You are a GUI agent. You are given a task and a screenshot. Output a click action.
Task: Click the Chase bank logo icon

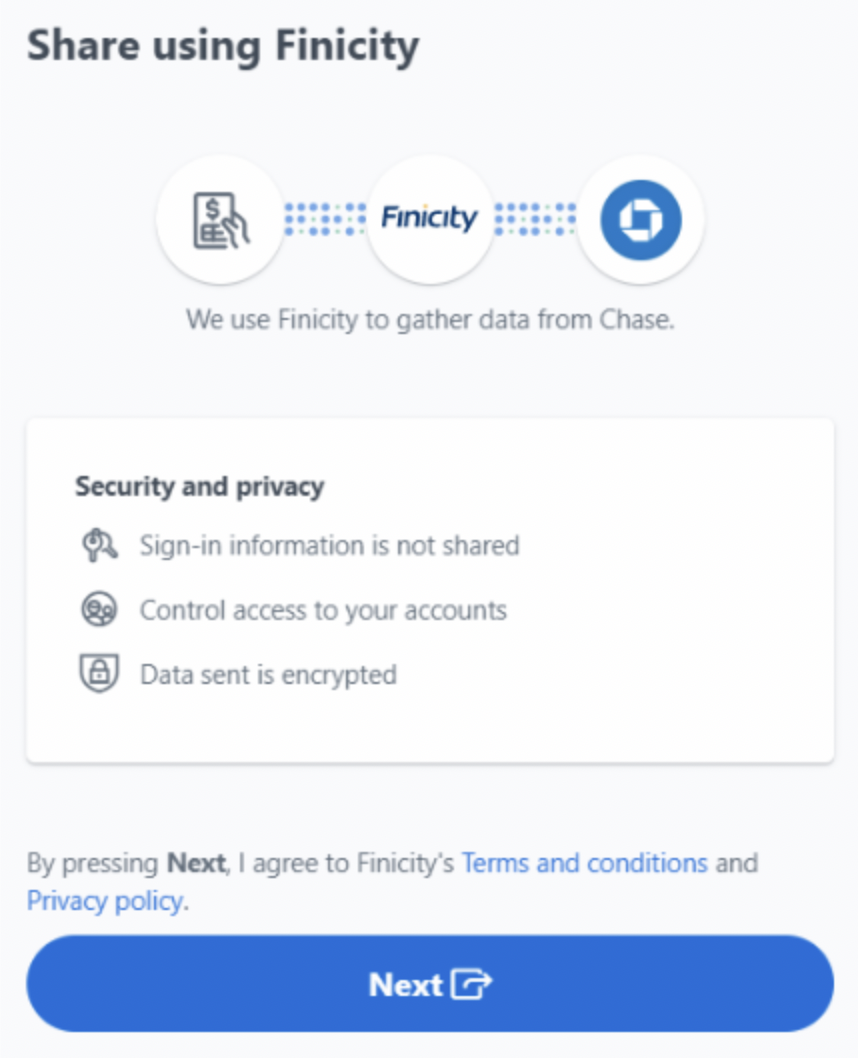click(641, 220)
